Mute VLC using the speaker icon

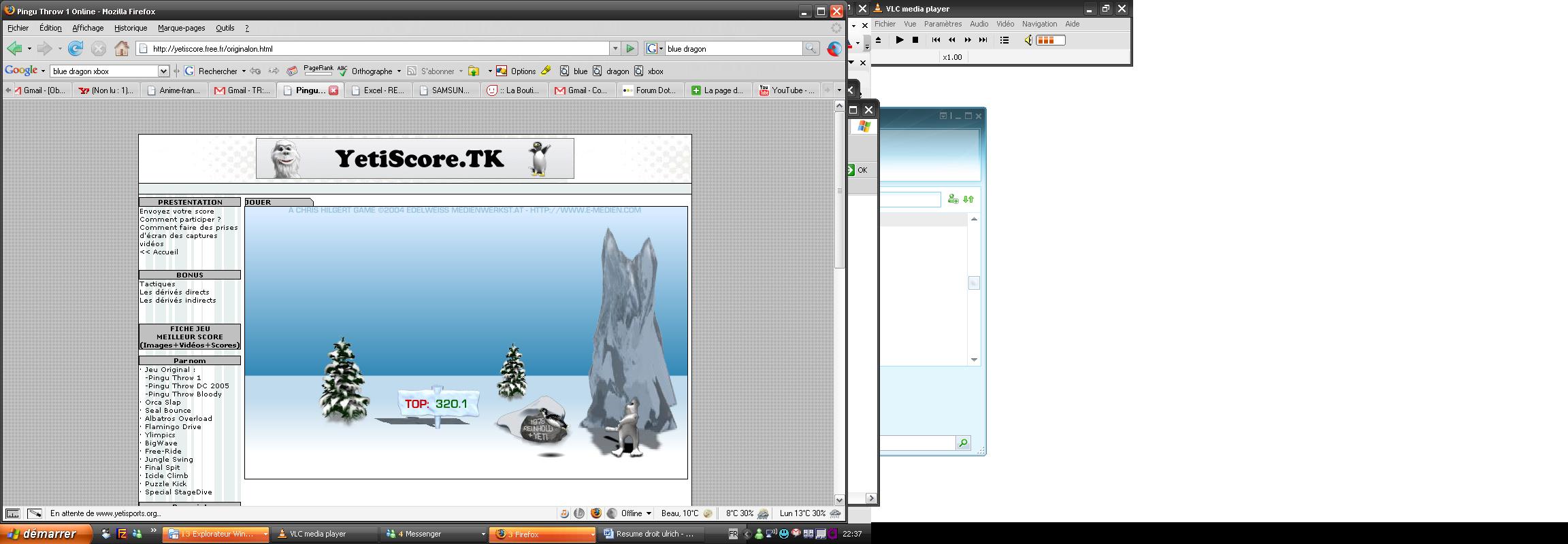pos(1028,40)
